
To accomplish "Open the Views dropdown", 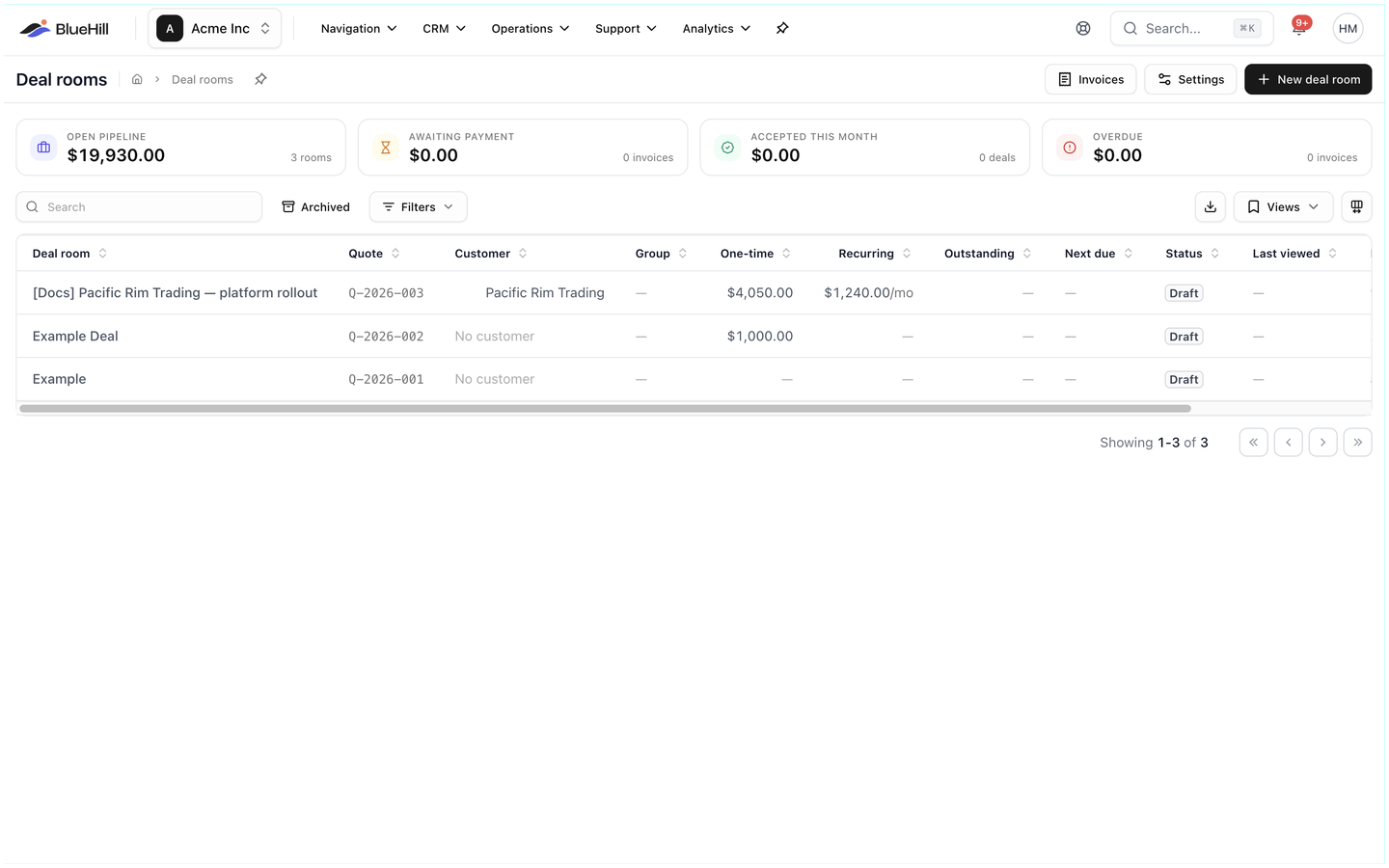I will pos(1283,207).
